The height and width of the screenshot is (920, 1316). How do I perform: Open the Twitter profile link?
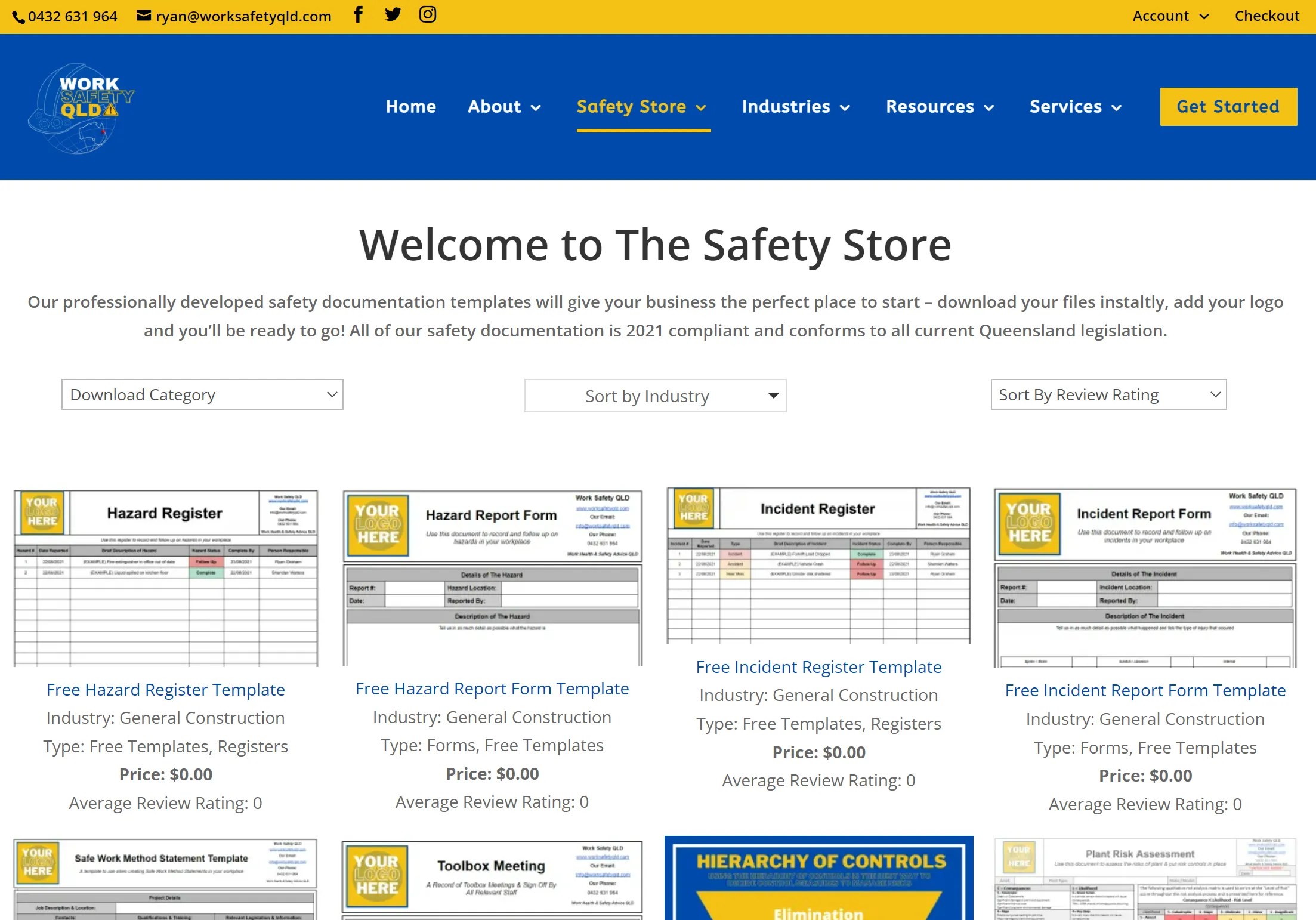(393, 15)
